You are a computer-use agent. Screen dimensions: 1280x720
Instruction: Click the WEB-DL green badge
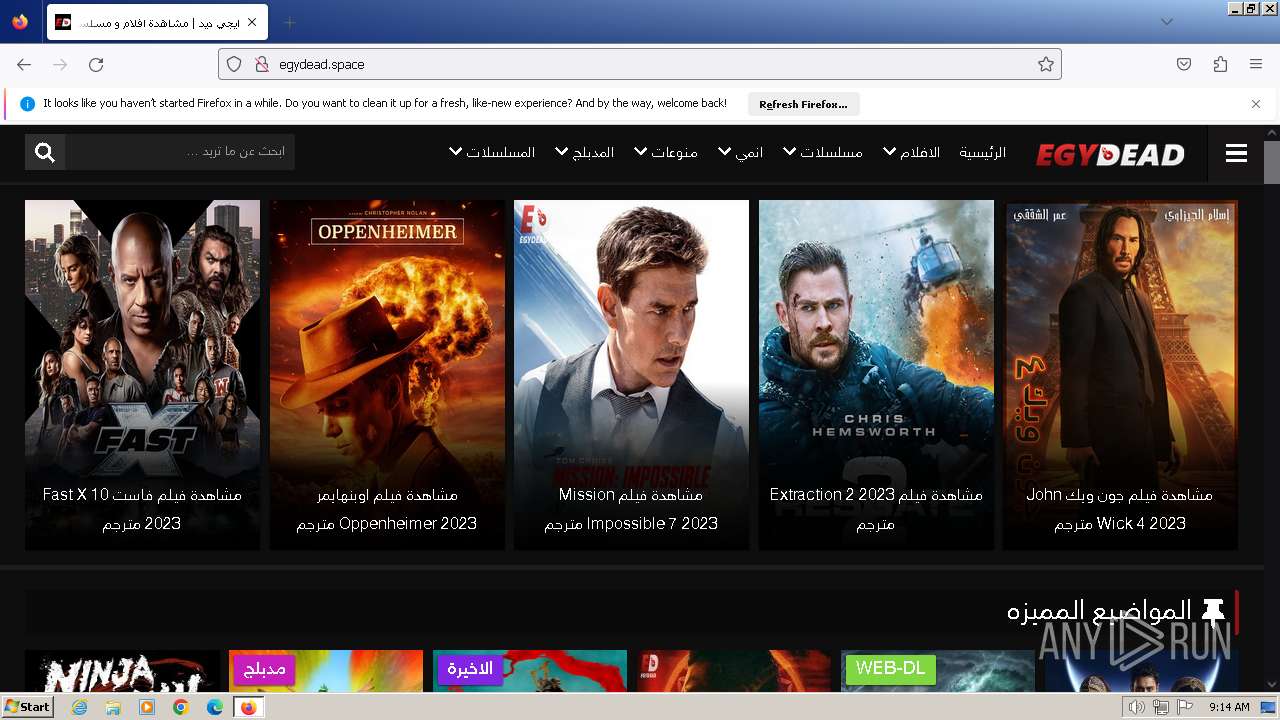[x=890, y=668]
